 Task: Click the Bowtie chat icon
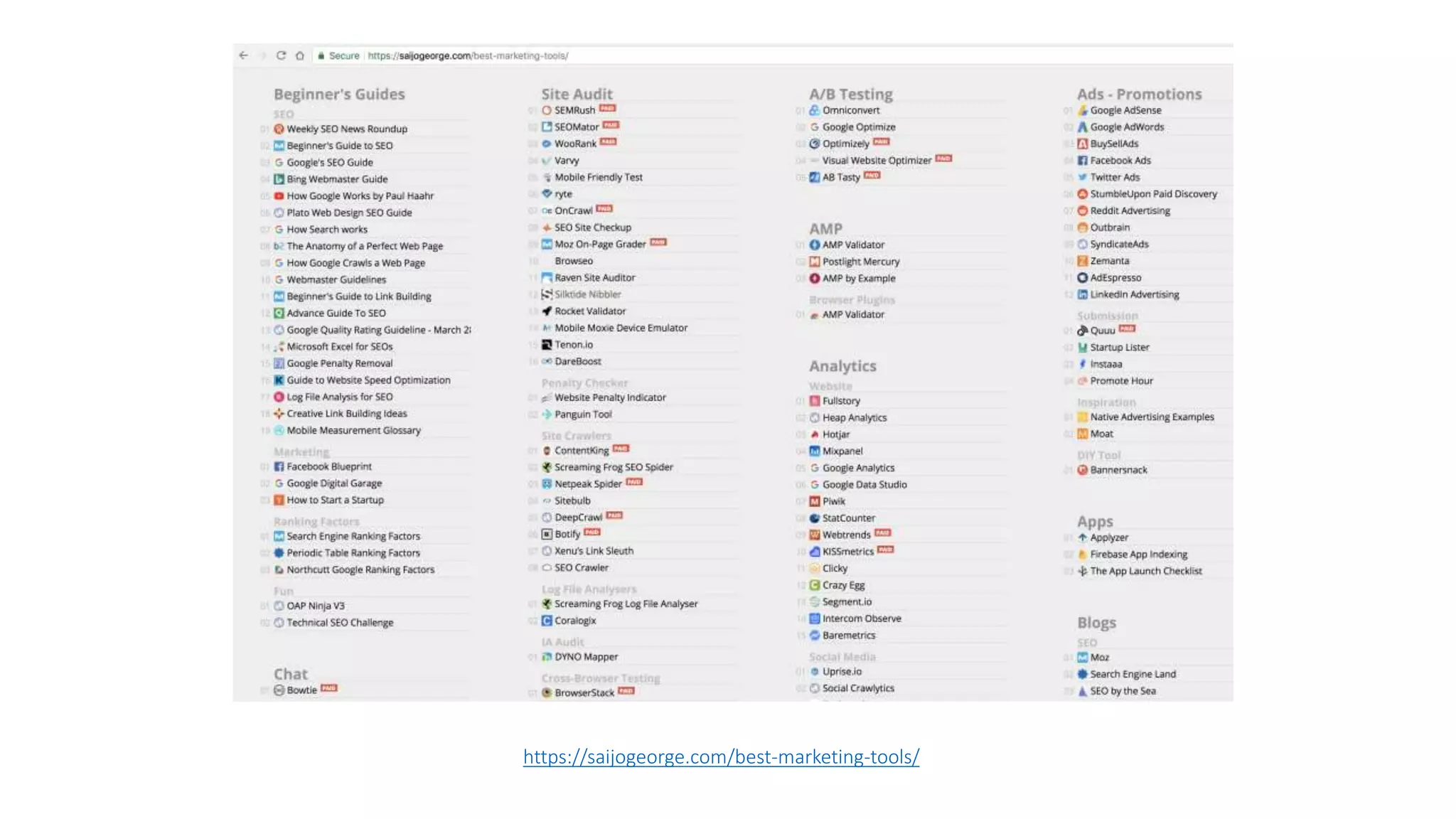click(279, 690)
